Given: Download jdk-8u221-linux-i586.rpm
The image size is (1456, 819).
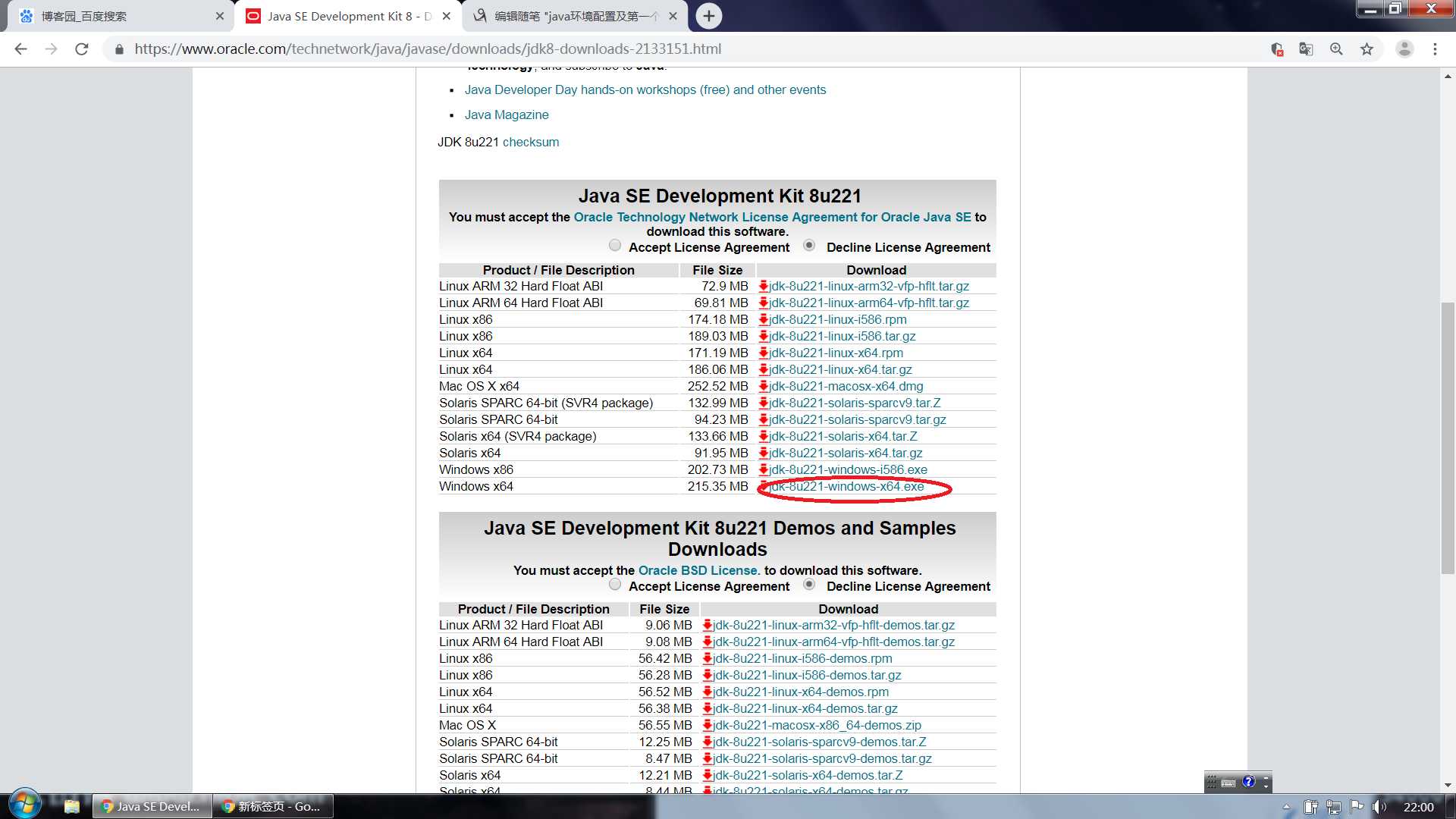Looking at the screenshot, I should pos(837,319).
